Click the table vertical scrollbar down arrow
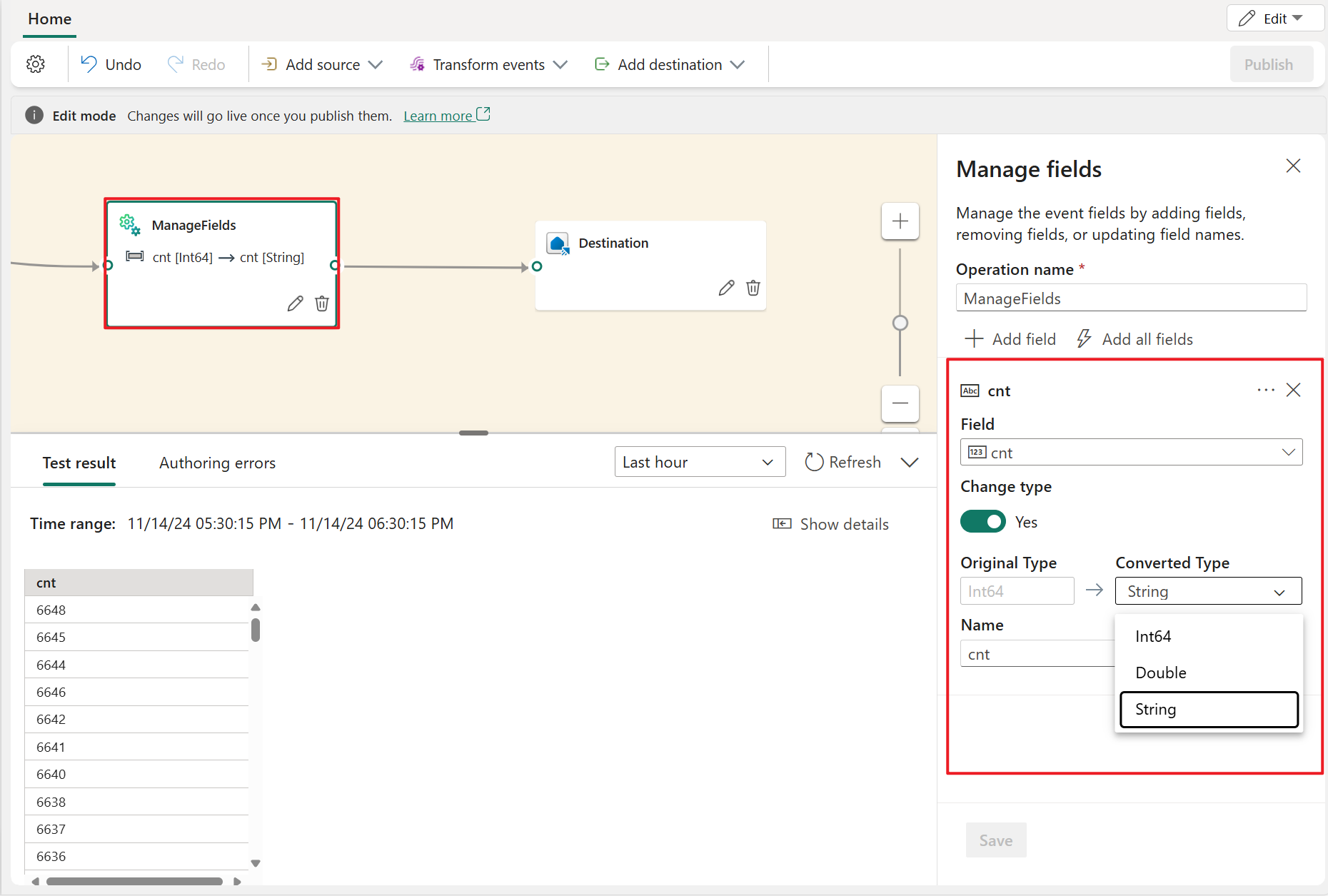 [x=256, y=863]
